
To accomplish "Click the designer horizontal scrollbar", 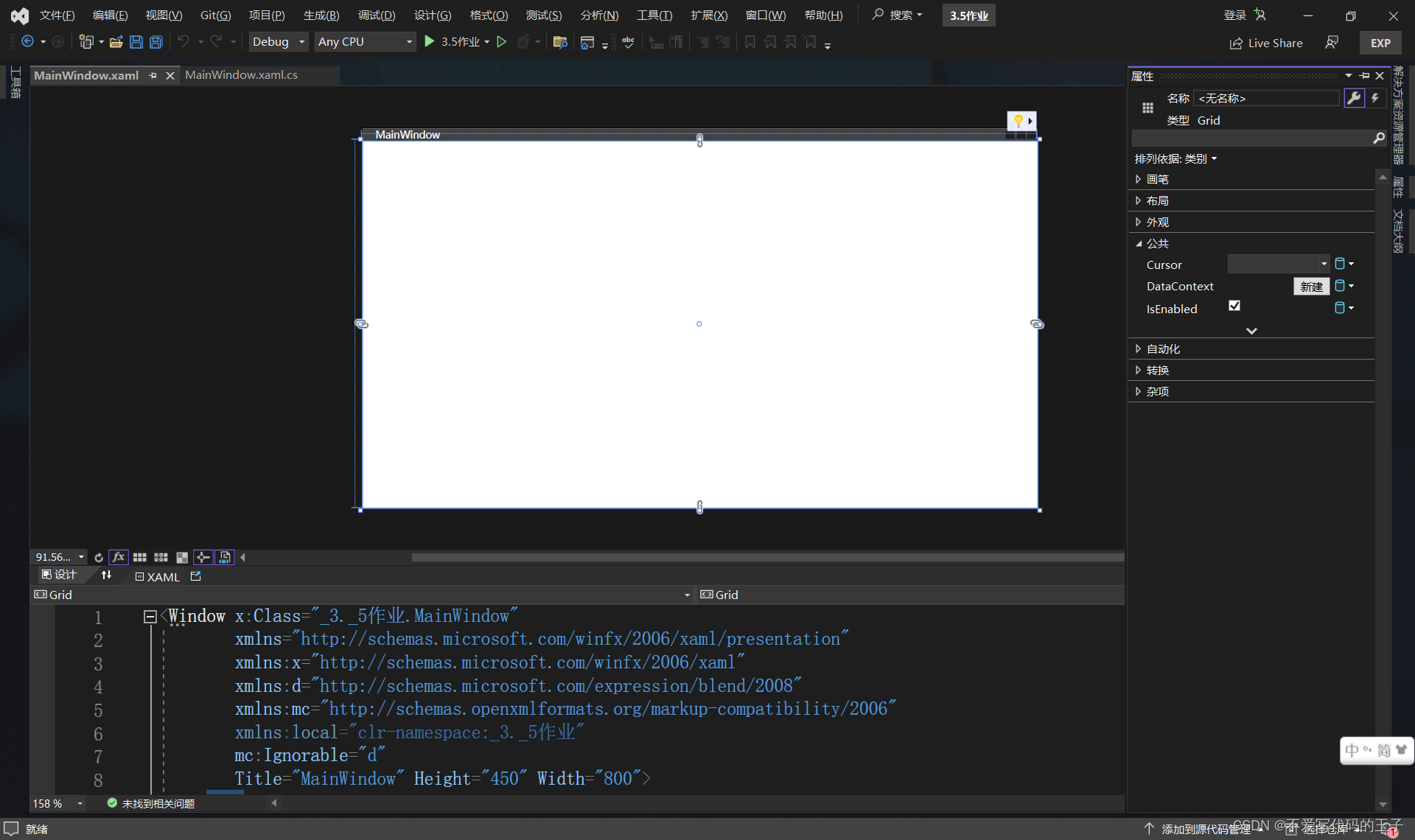I will pyautogui.click(x=766, y=558).
